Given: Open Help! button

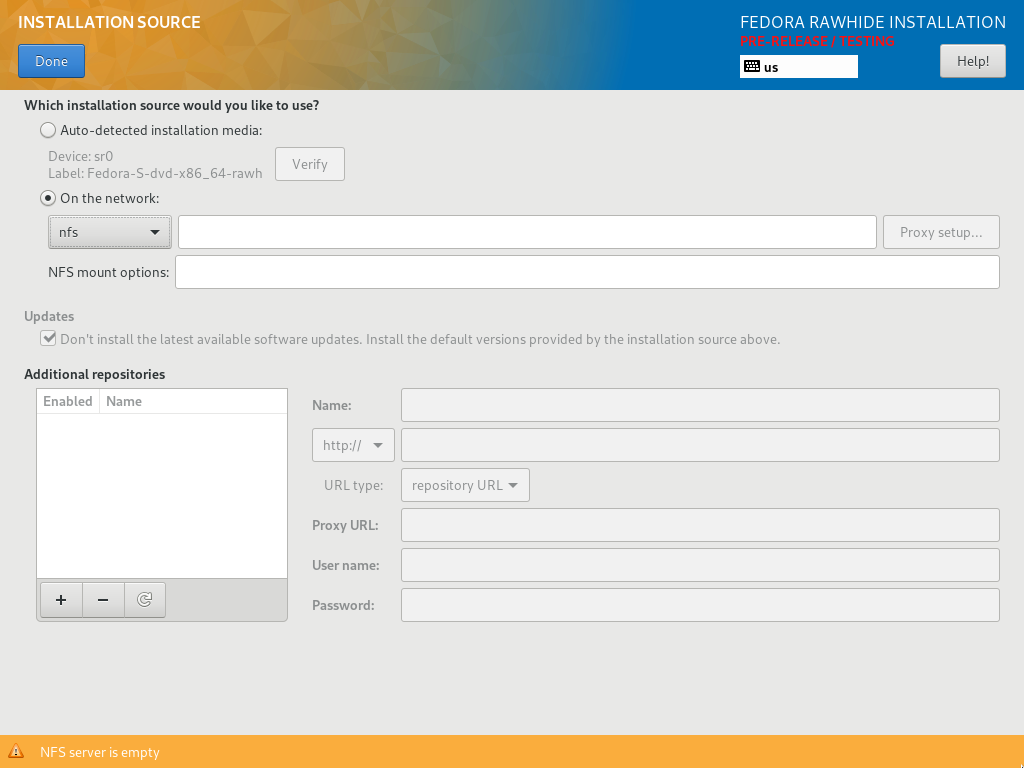Looking at the screenshot, I should (x=972, y=61).
